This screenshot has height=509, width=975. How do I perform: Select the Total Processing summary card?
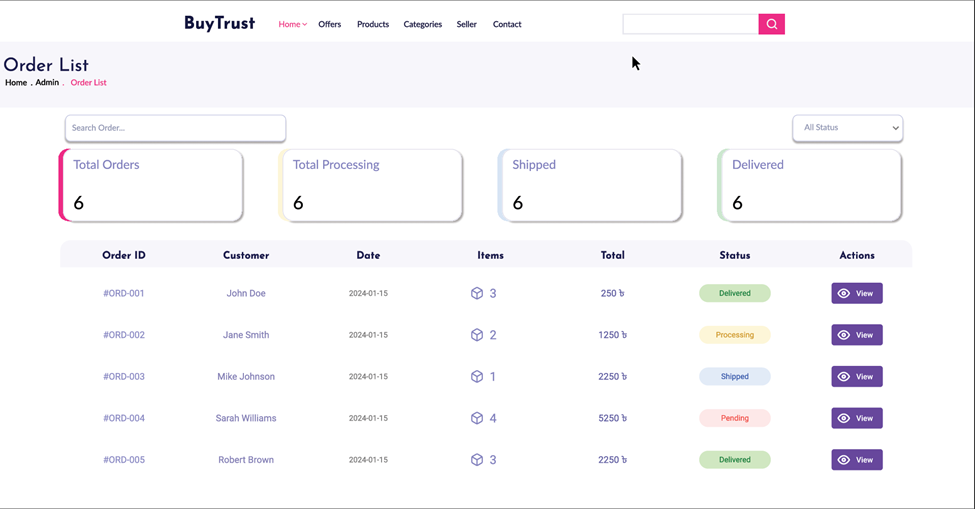click(371, 185)
